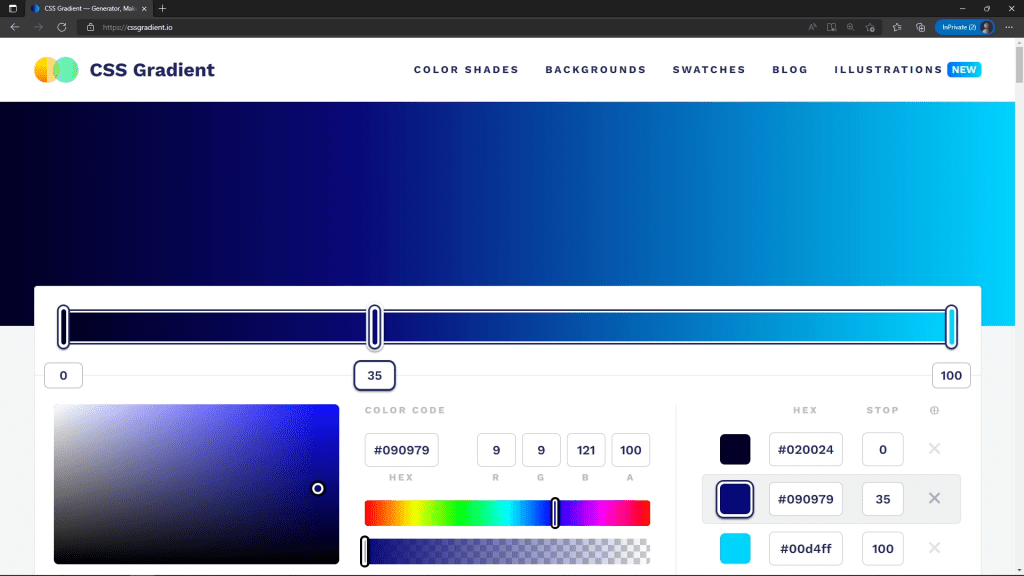Click the rainbow hue slider
1024x576 pixels.
(507, 513)
